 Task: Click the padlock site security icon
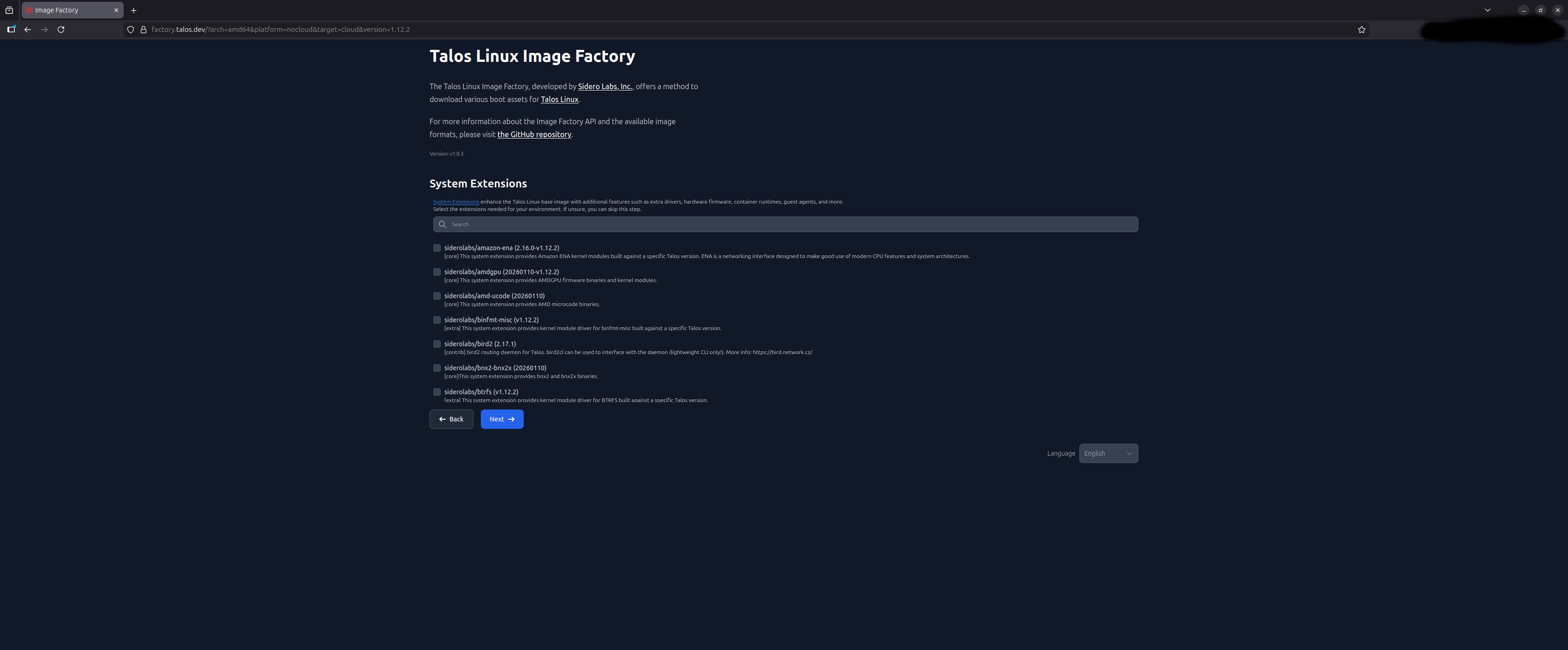(x=144, y=29)
